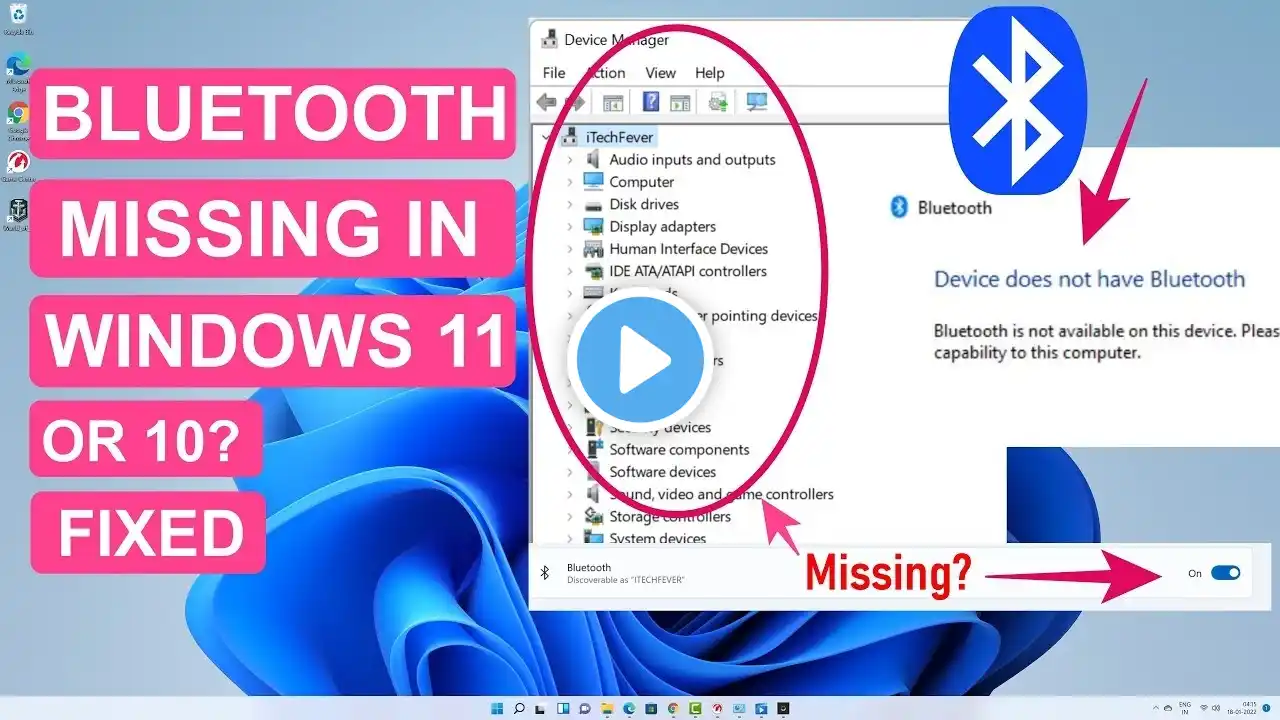Viewport: 1280px width, 720px height.
Task: Click the Show/Hide Action Pane toolbar icon
Action: coord(680,102)
